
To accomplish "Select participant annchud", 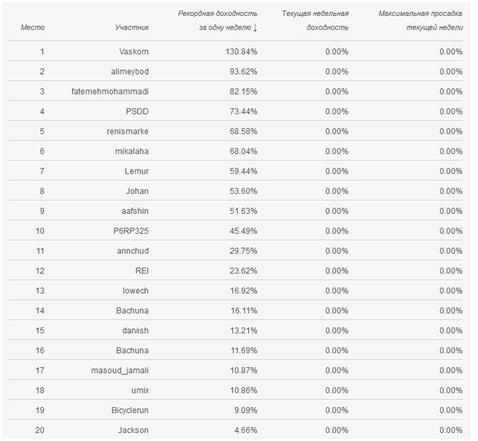I will [x=133, y=251].
